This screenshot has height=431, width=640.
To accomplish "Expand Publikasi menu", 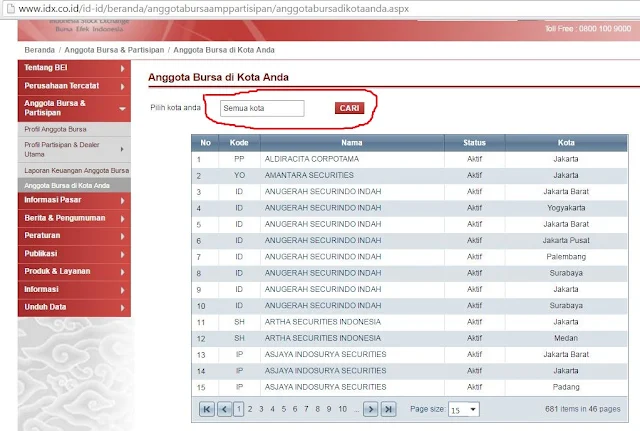I will point(122,254).
